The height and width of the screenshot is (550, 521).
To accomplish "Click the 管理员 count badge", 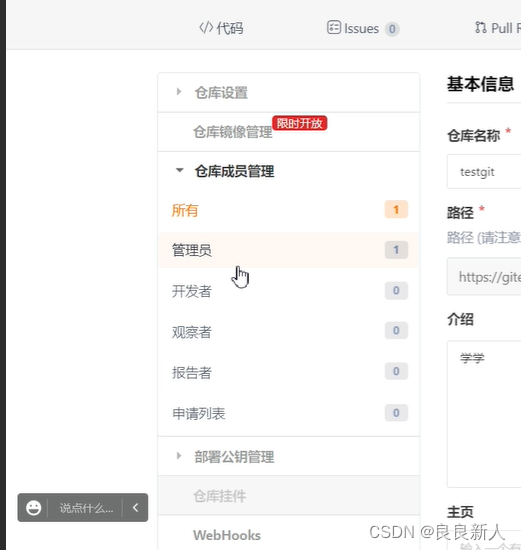I will click(396, 250).
